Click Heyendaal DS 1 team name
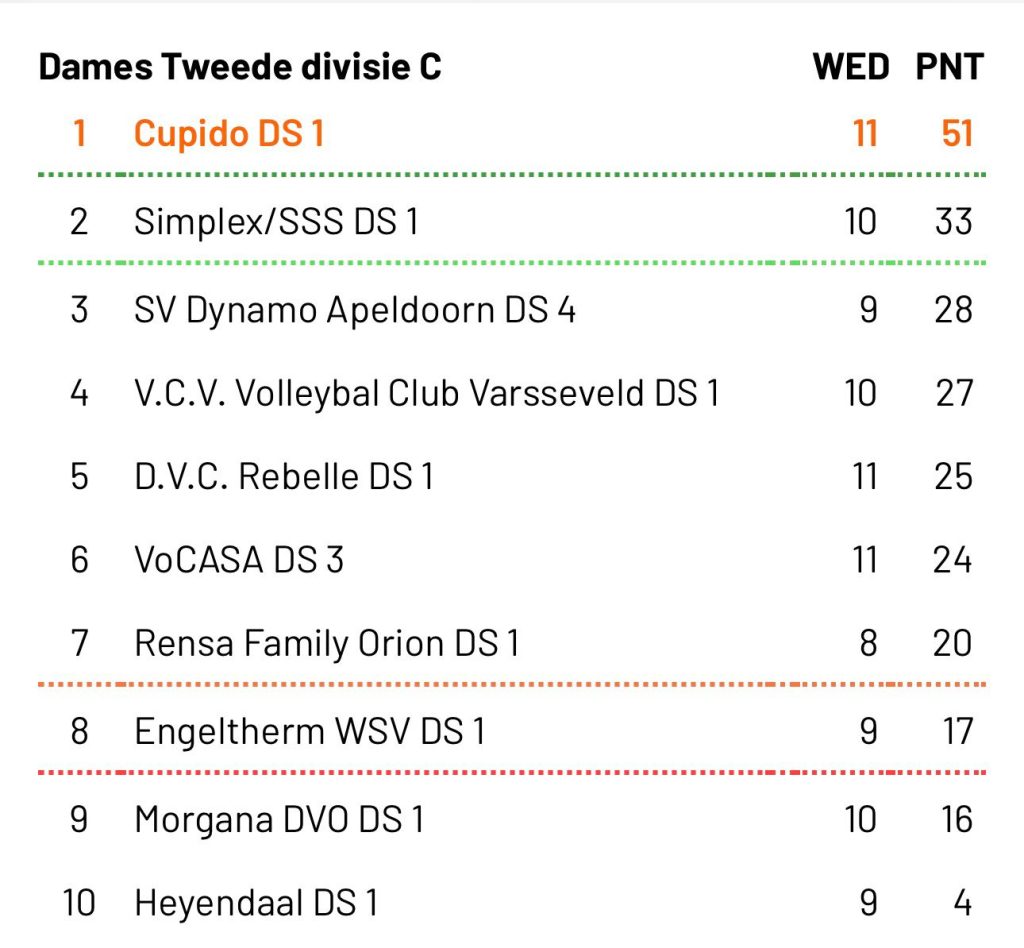This screenshot has width=1024, height=948. pyautogui.click(x=256, y=904)
